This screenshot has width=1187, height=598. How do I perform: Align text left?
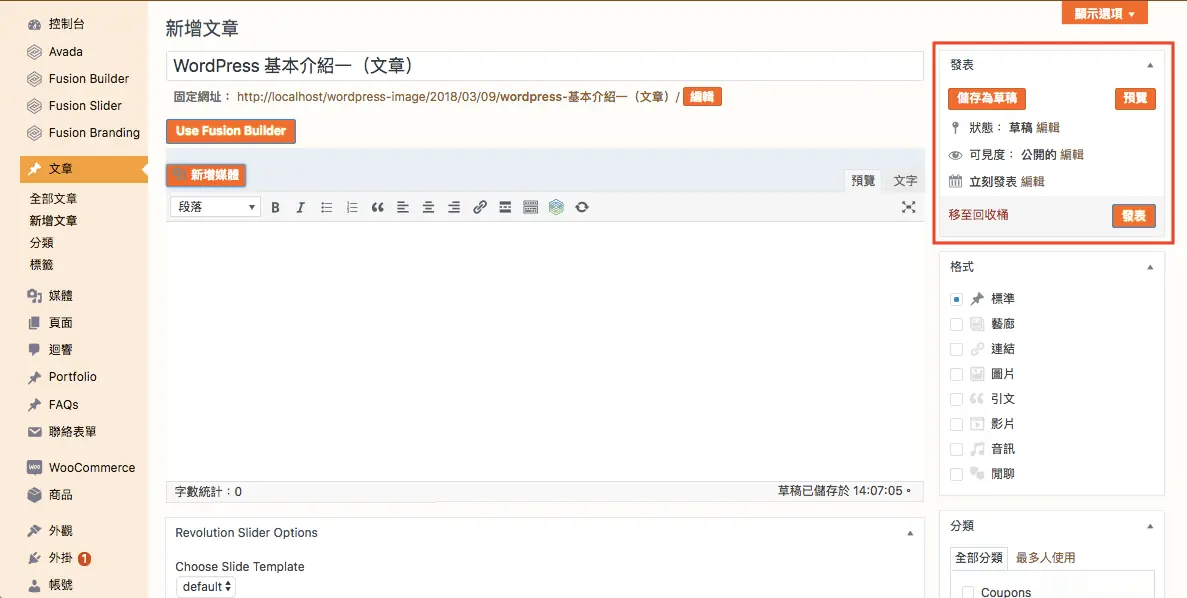pos(403,207)
